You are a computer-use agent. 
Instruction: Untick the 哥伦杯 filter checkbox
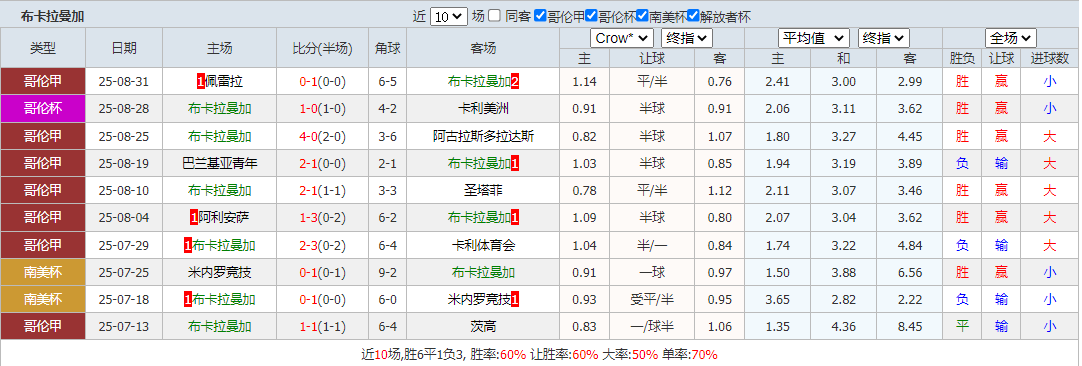[591, 16]
